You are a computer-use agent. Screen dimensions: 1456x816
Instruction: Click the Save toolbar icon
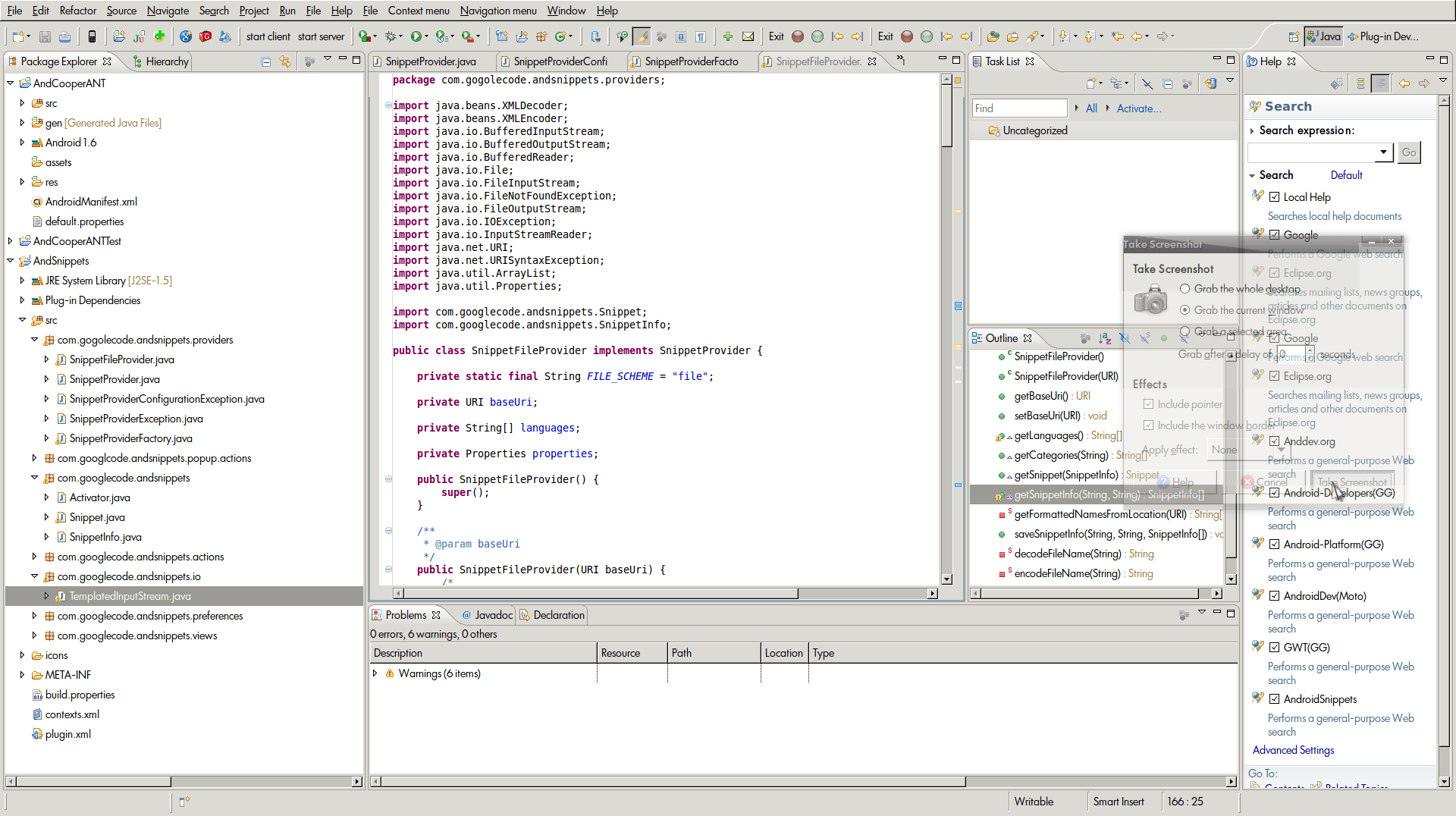click(x=45, y=36)
